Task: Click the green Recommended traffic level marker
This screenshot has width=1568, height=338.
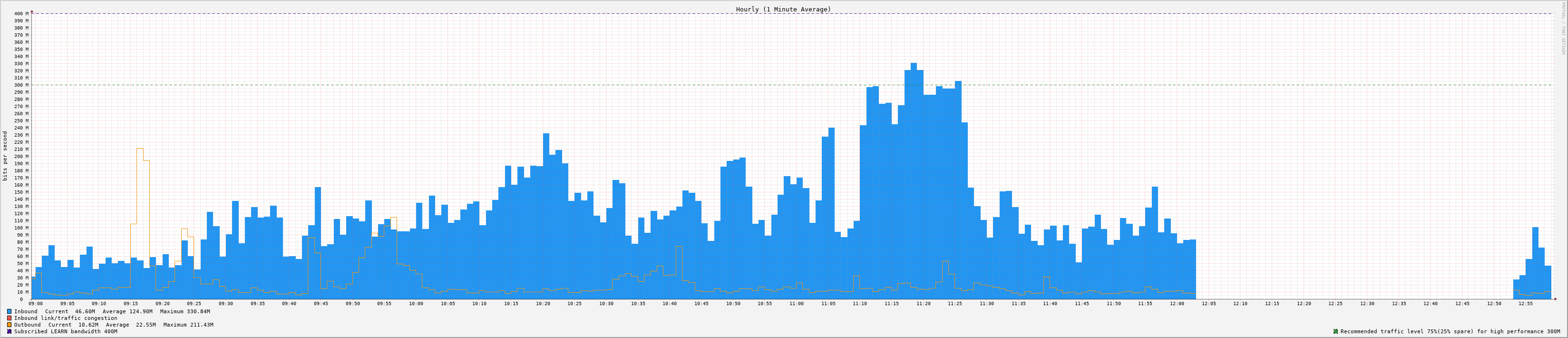Action: pos(1335,331)
